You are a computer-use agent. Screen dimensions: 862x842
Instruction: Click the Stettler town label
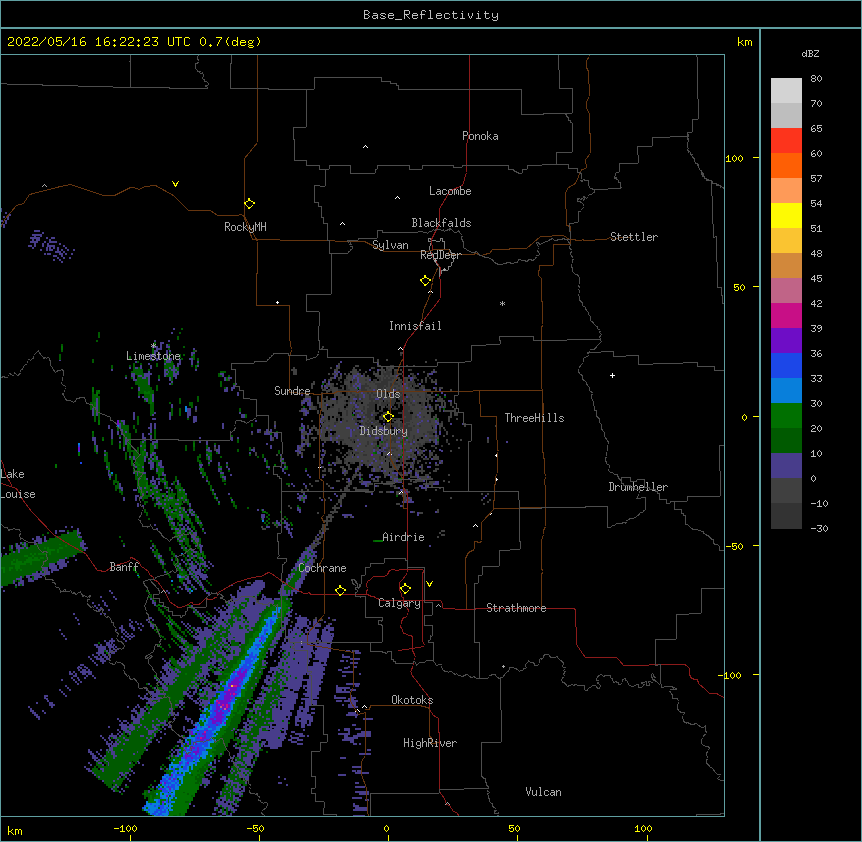634,237
